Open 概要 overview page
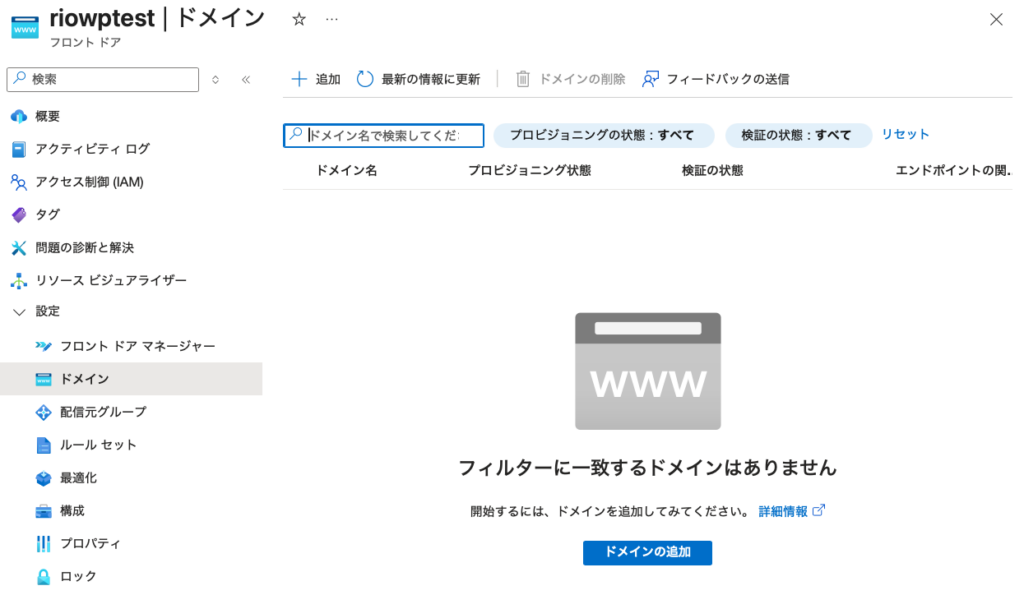 click(x=48, y=116)
